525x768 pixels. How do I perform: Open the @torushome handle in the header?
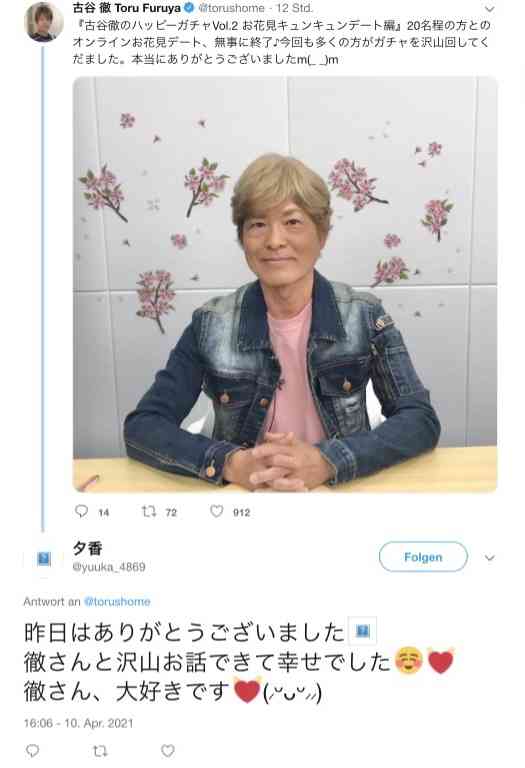coord(232,8)
